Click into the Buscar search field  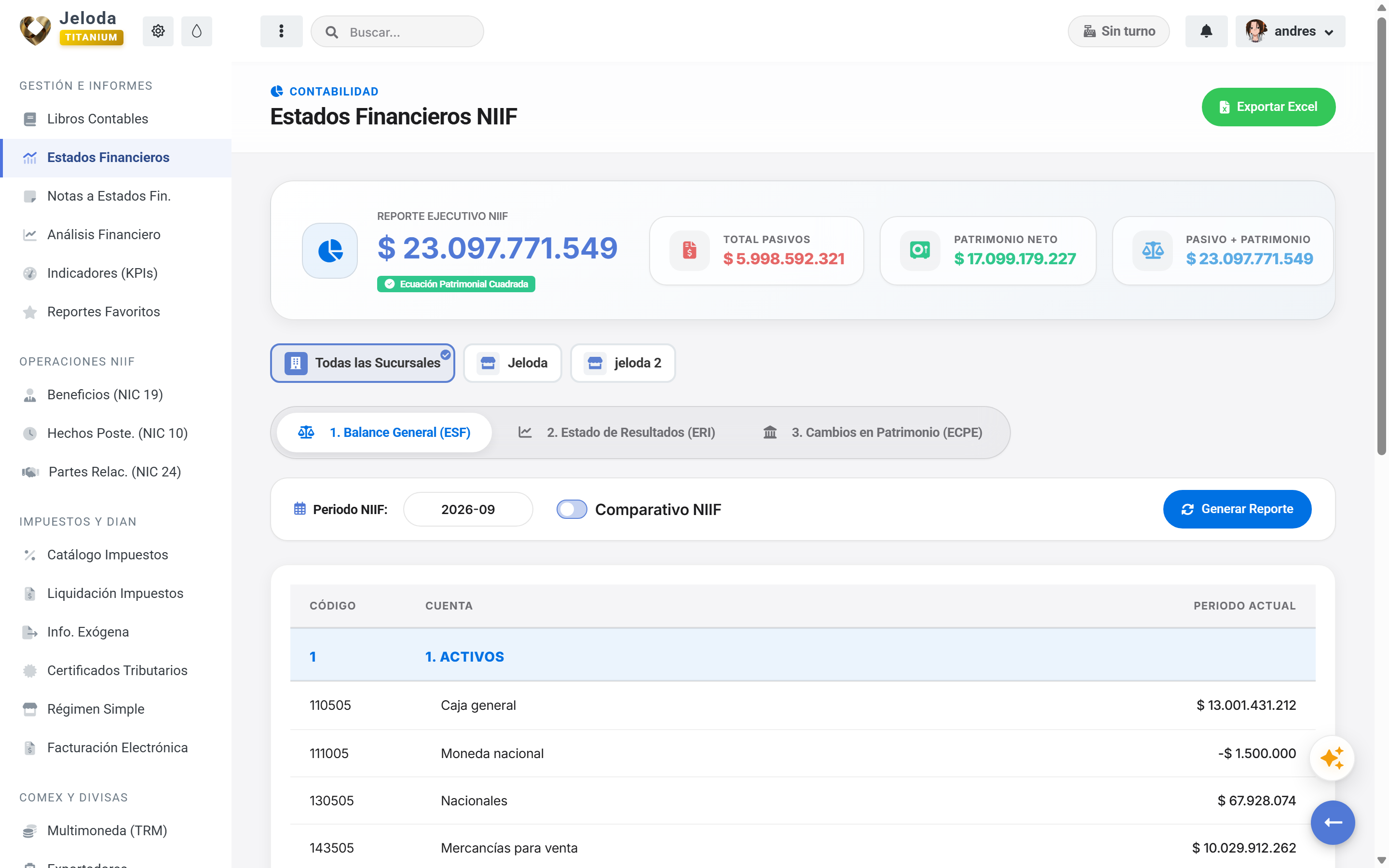(x=397, y=31)
